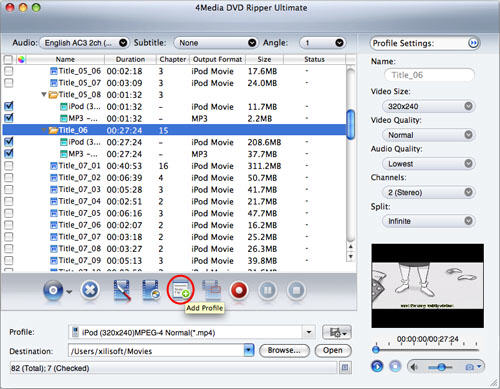Screen dimensions: 500x389
Task: Sort by the Name column header
Action: tap(65, 59)
